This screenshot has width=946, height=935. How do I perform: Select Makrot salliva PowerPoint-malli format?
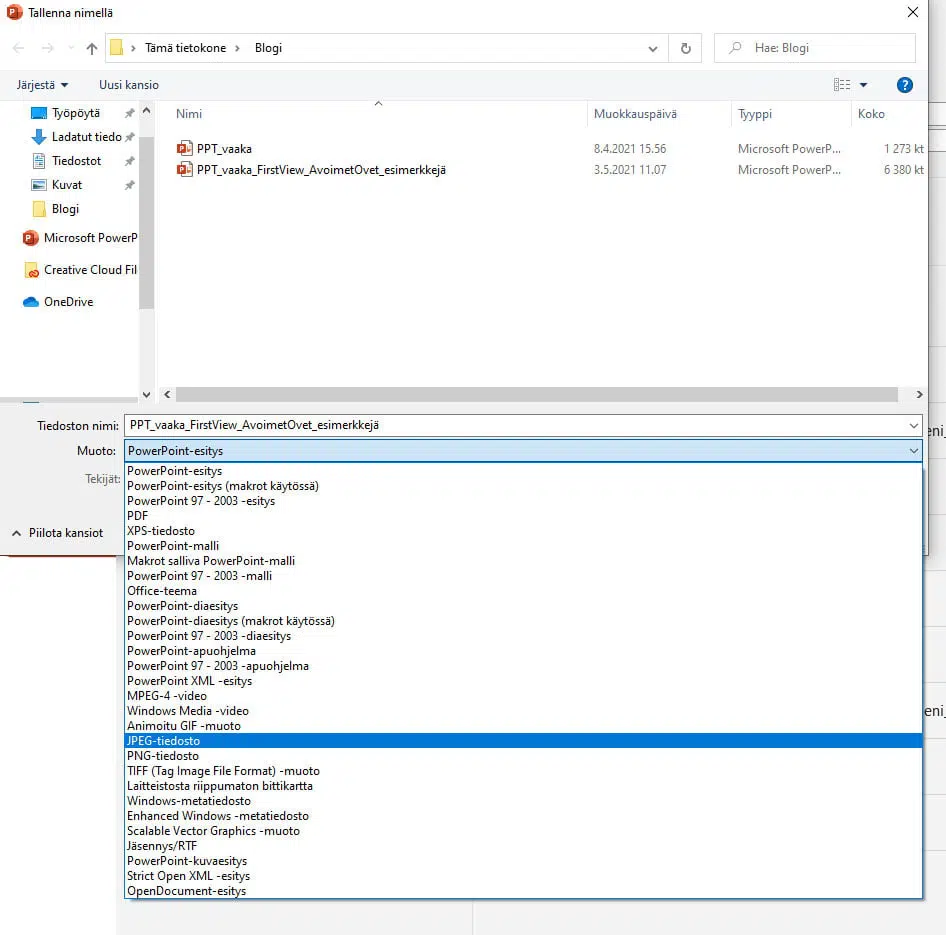pyautogui.click(x=523, y=561)
